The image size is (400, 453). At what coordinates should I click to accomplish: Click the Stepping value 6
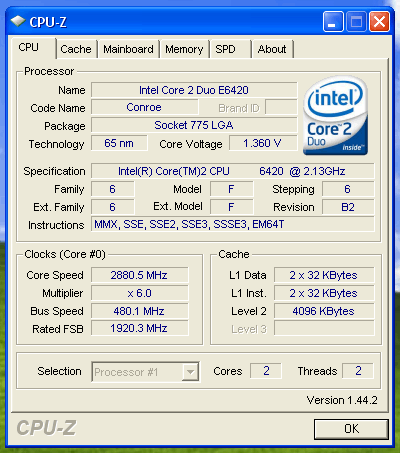click(x=348, y=189)
